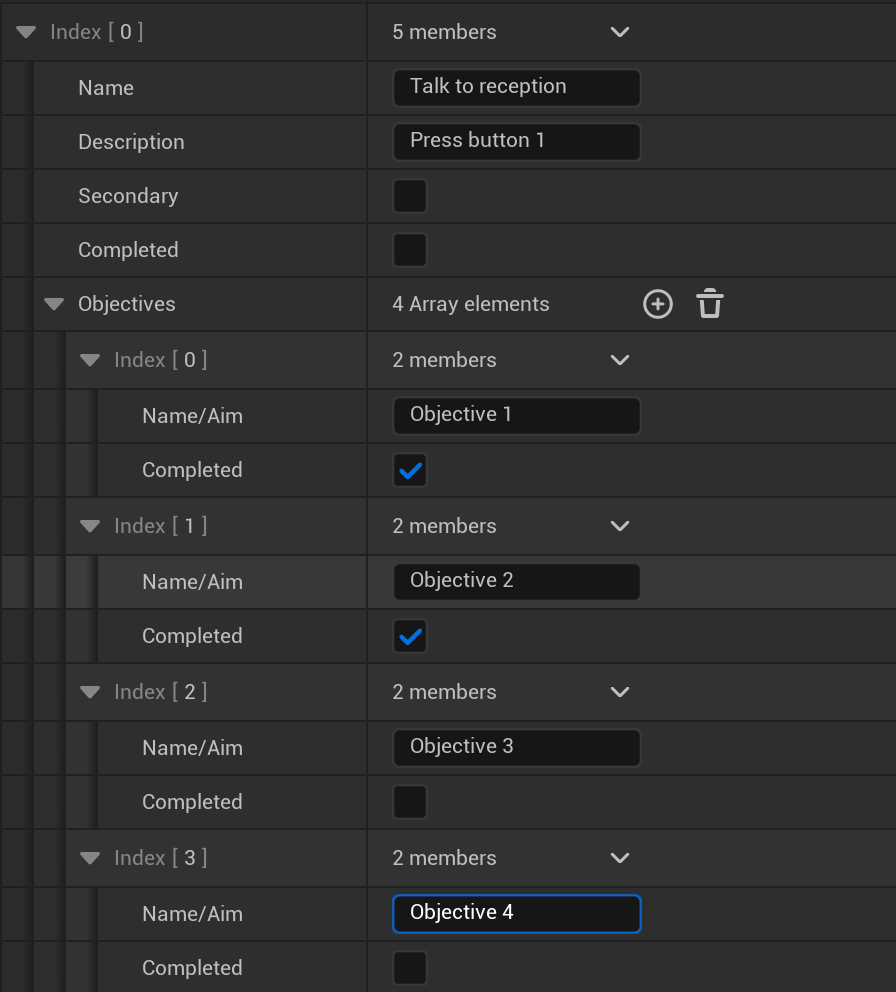Open dropdown chevron for Objectives Index [ 2 ]
The width and height of the screenshot is (896, 992).
pyautogui.click(x=620, y=692)
